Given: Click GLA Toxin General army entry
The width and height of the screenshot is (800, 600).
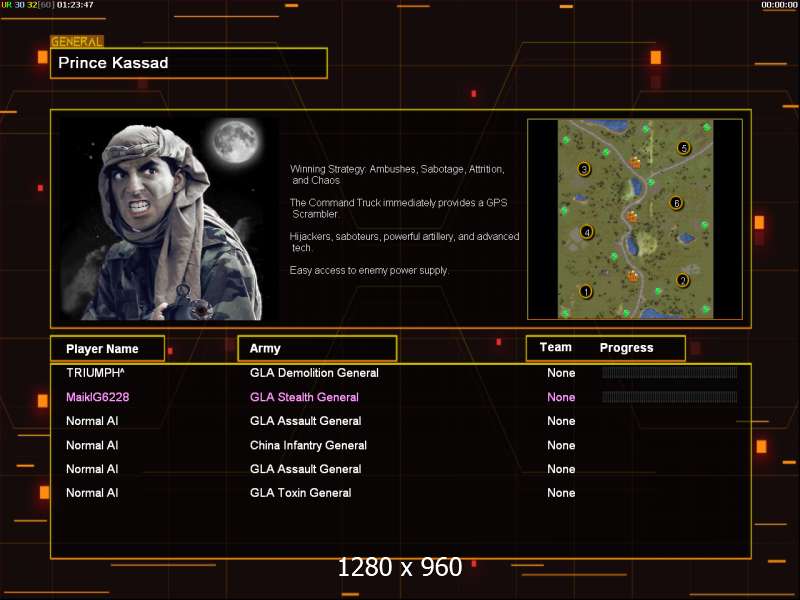Looking at the screenshot, I should 301,493.
